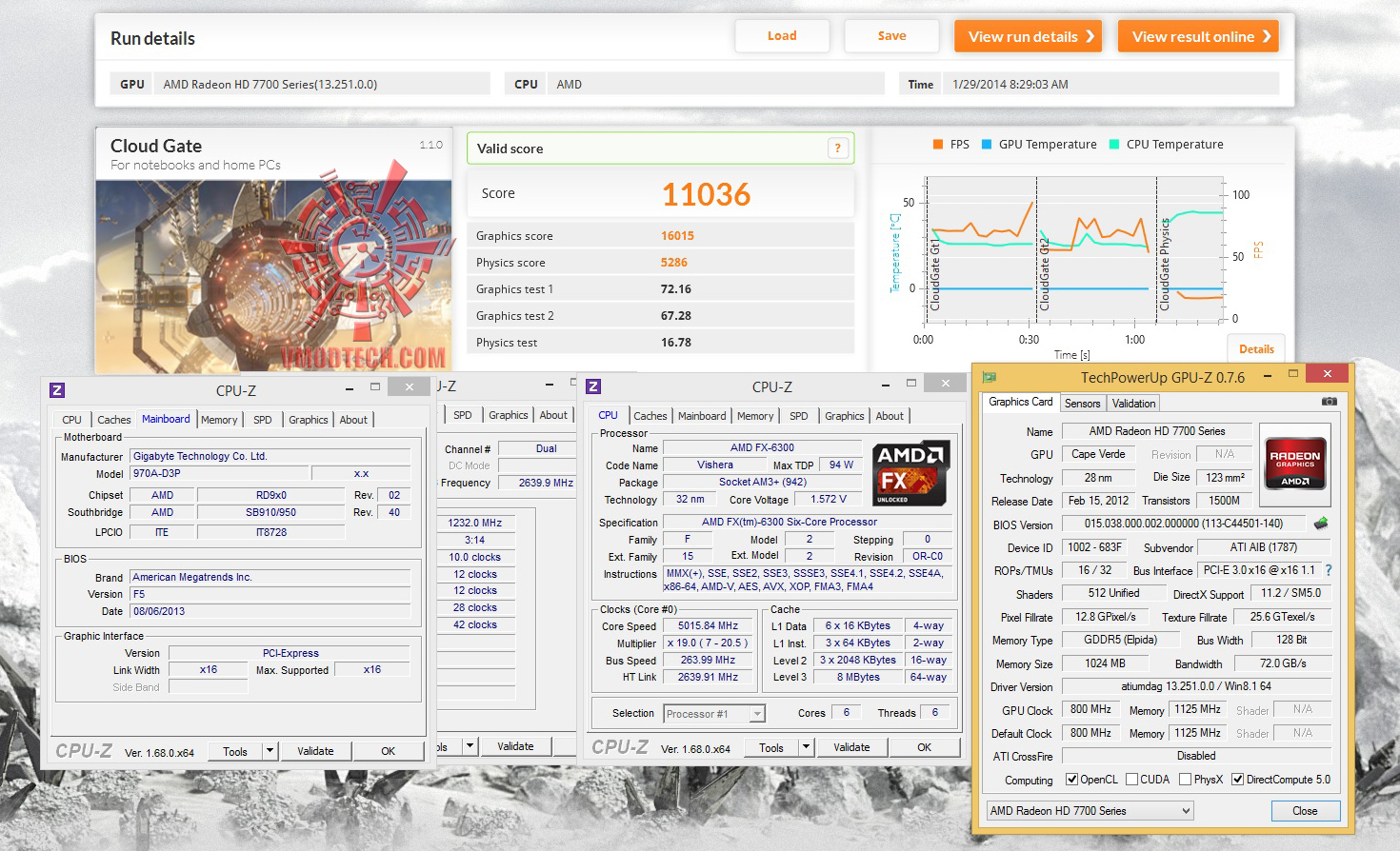The width and height of the screenshot is (1400, 851).
Task: Click the AMD FX logo in CPU-Z
Action: click(910, 473)
